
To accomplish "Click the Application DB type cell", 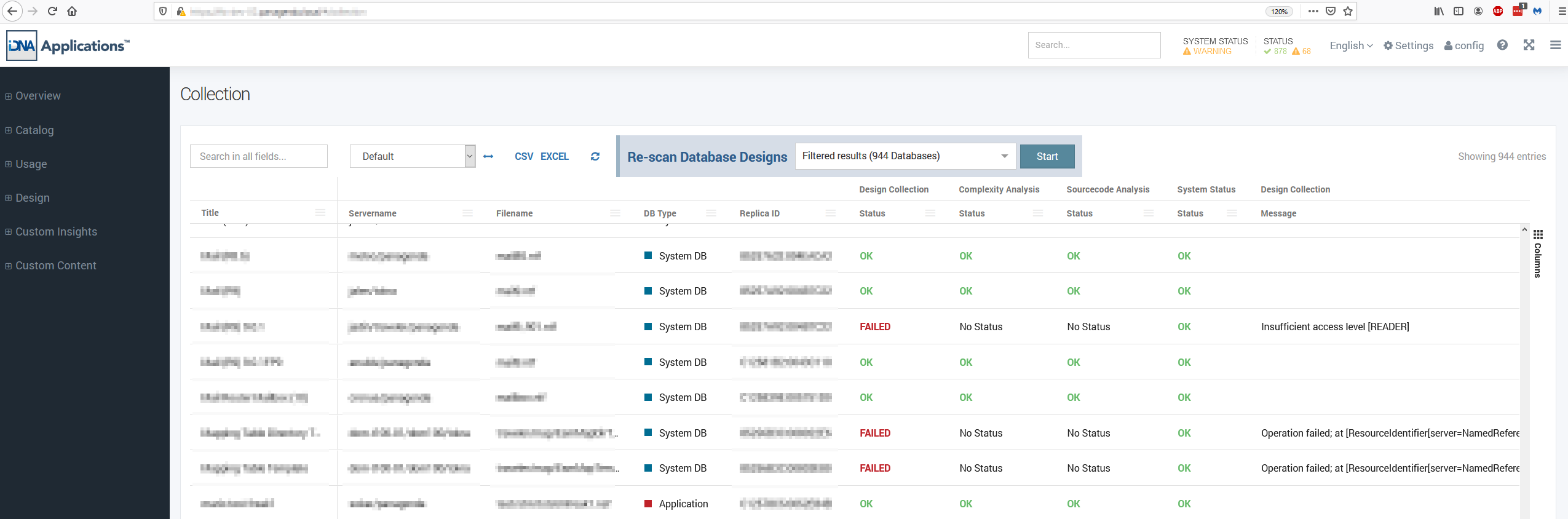I will [683, 504].
